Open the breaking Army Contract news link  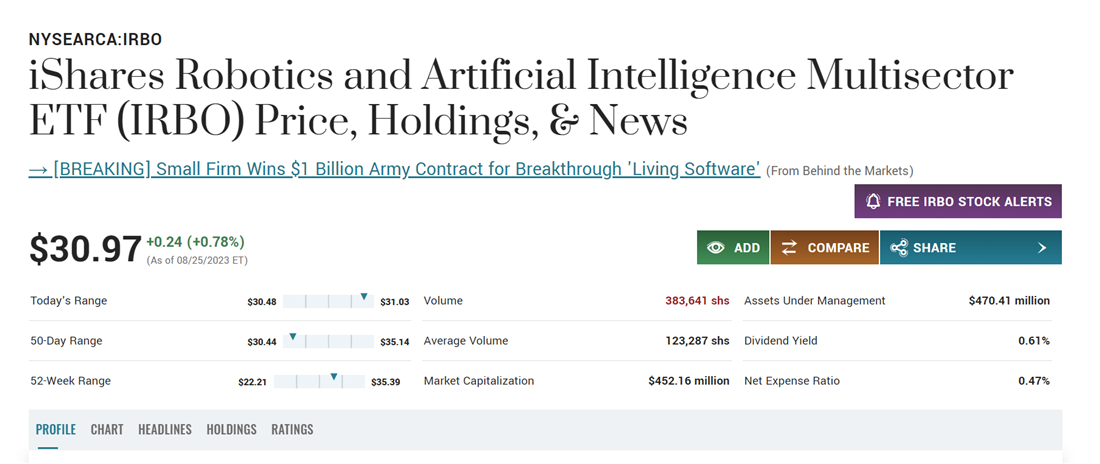coord(395,169)
